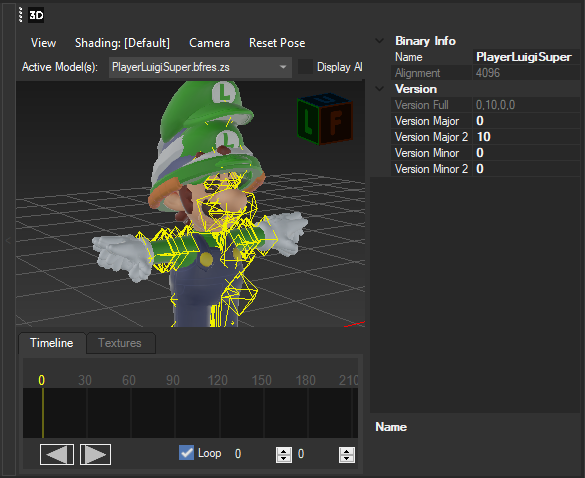Click the current frame stepper arrows

284,454
